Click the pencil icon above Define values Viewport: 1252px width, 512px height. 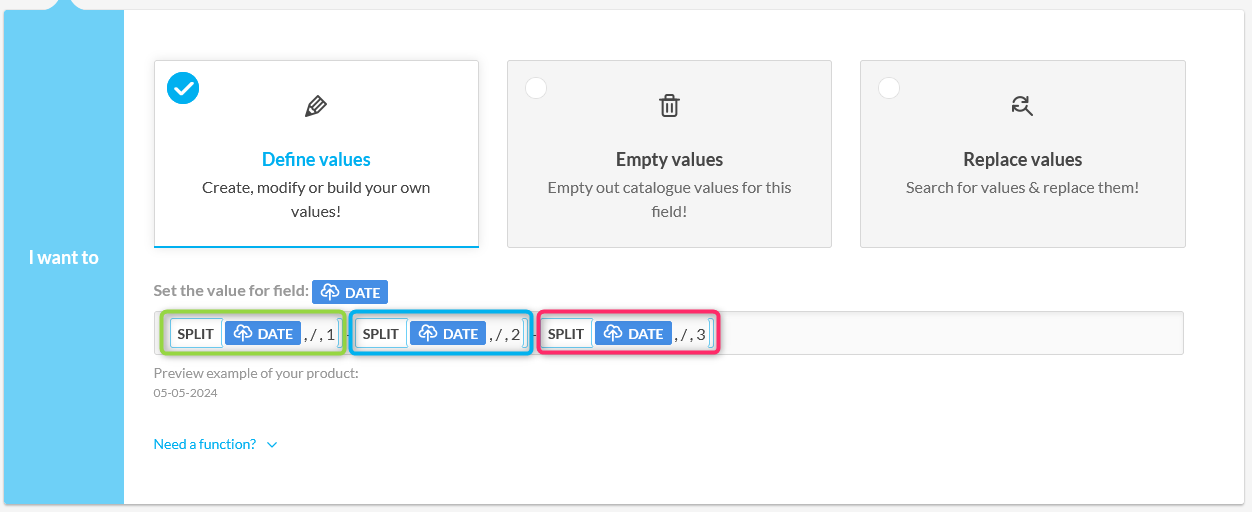[316, 106]
